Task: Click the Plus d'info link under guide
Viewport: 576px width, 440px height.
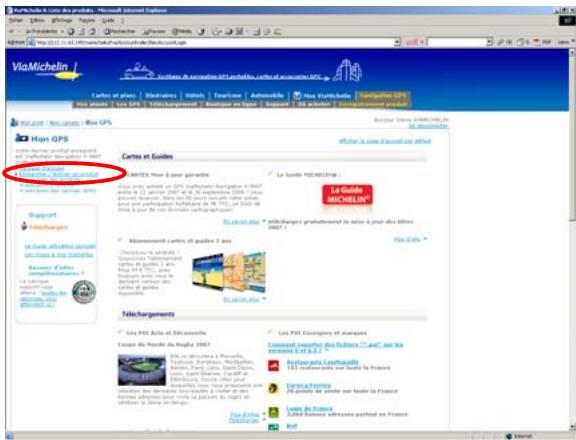Action: (x=407, y=239)
